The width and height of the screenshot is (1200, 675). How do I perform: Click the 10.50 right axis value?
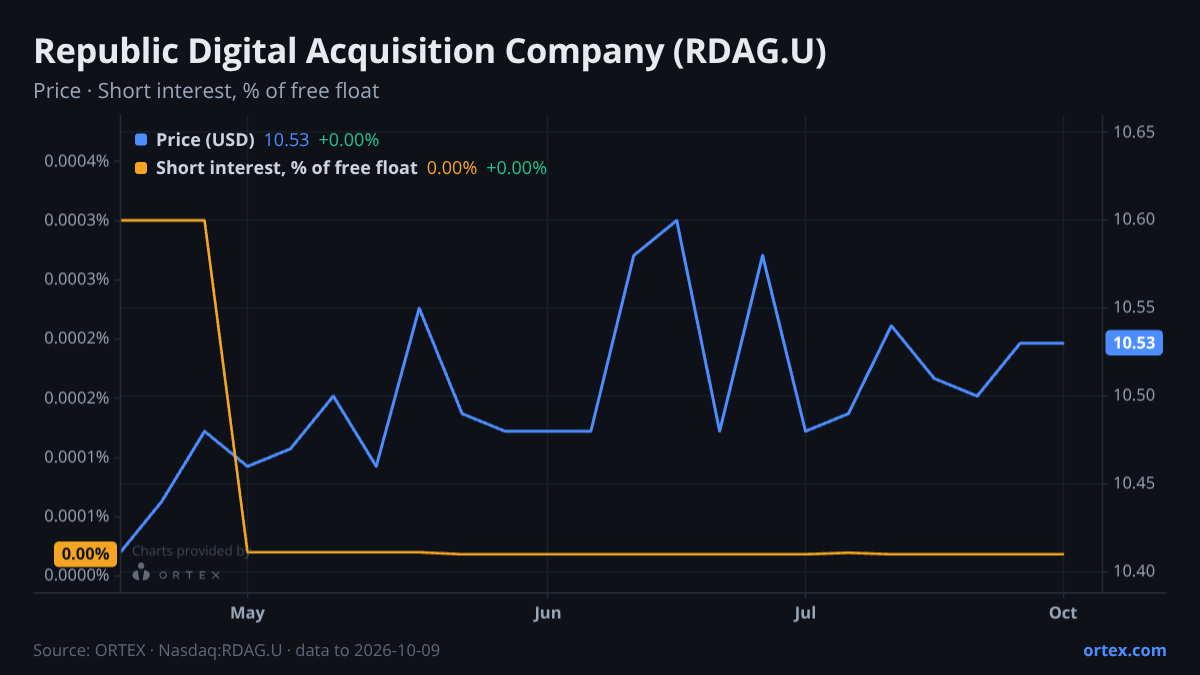(1134, 396)
